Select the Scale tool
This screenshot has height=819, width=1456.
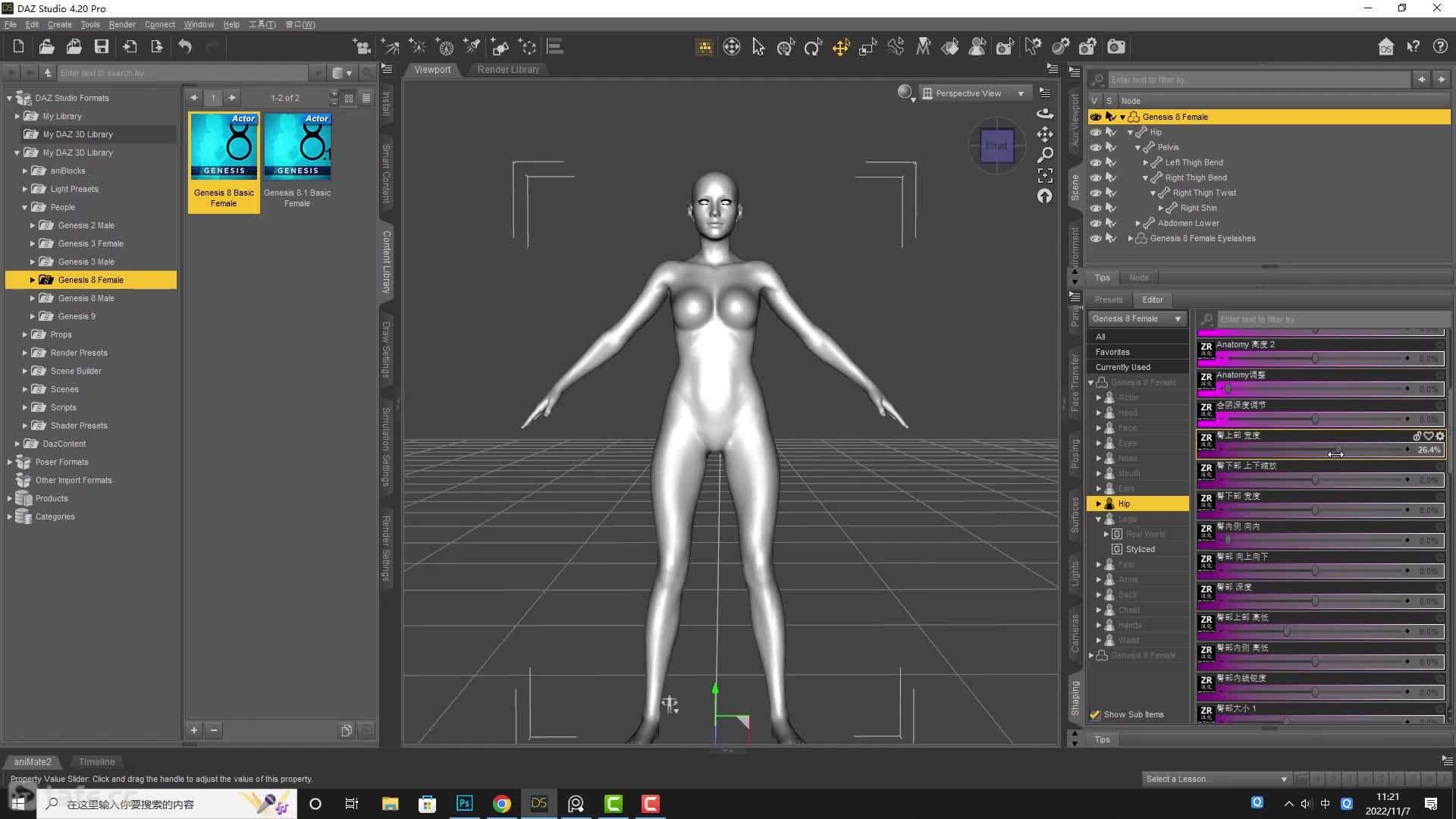tap(868, 47)
